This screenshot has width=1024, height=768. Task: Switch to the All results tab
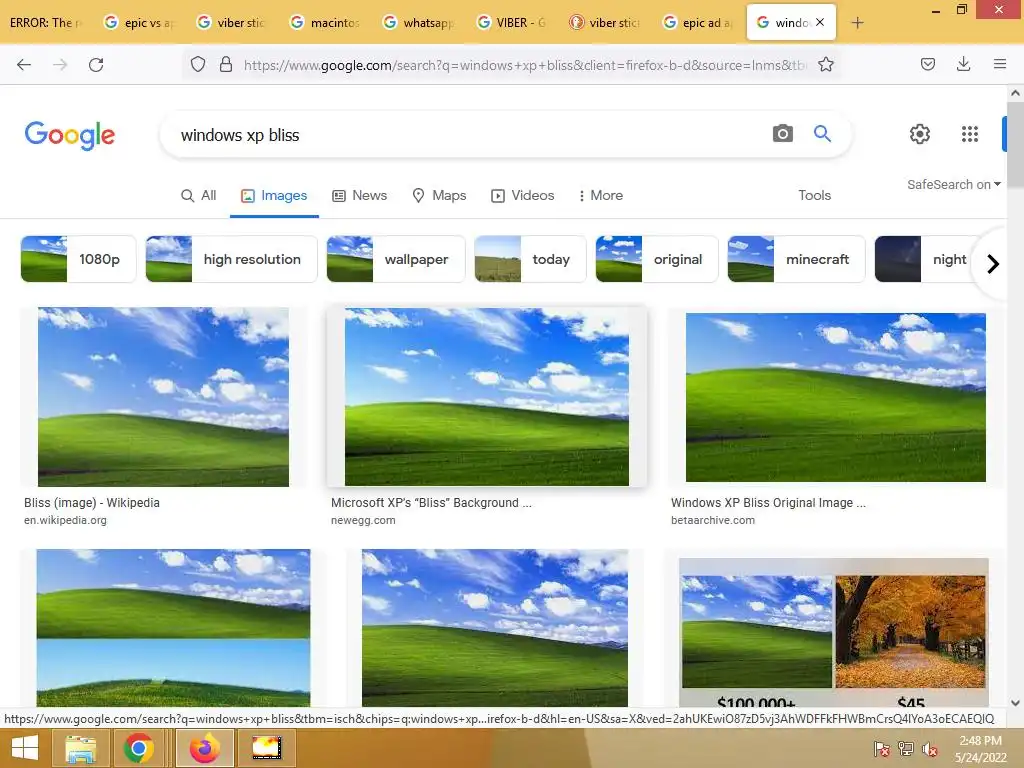tap(198, 195)
